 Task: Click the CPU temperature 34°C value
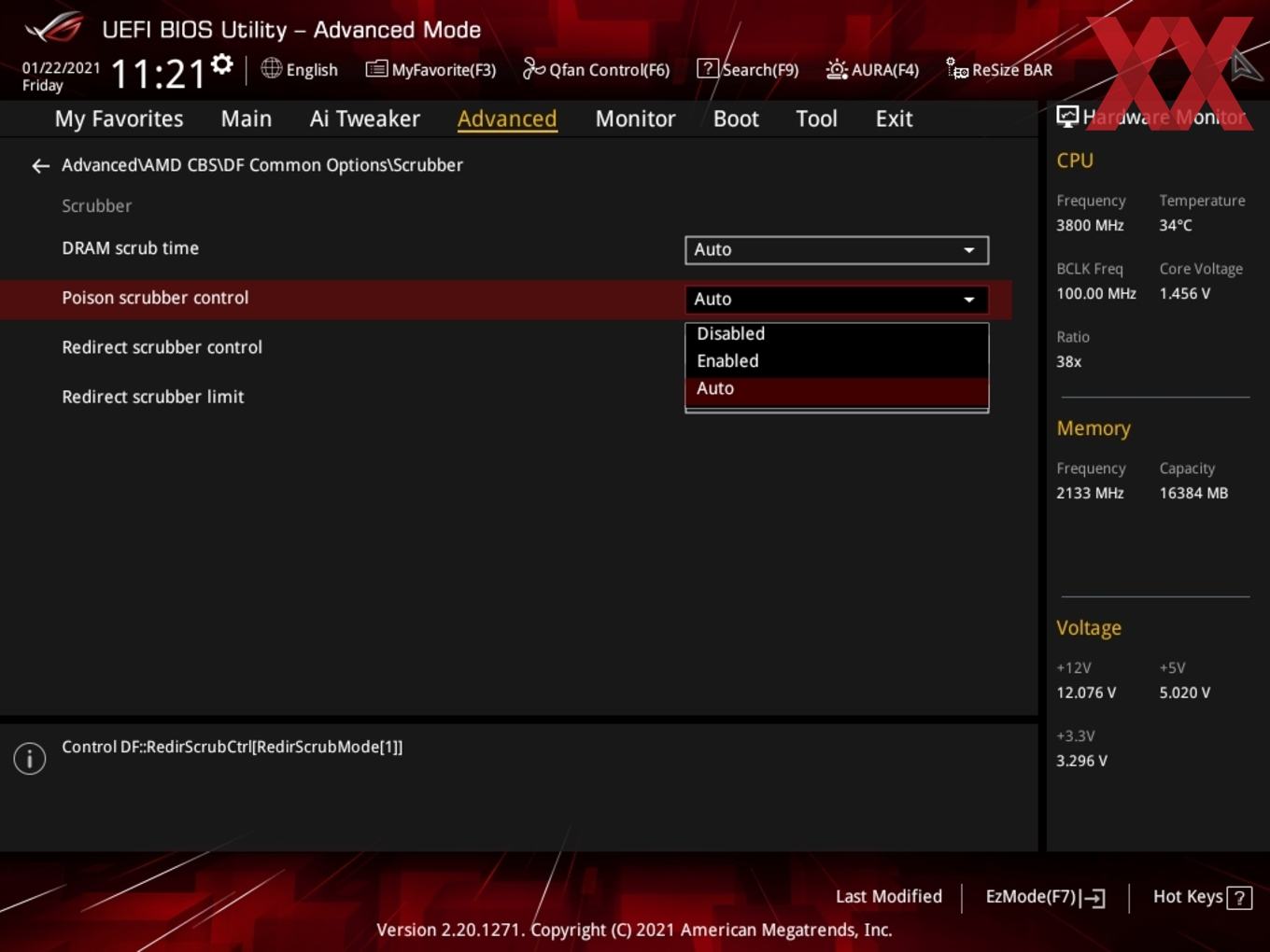pos(1176,226)
